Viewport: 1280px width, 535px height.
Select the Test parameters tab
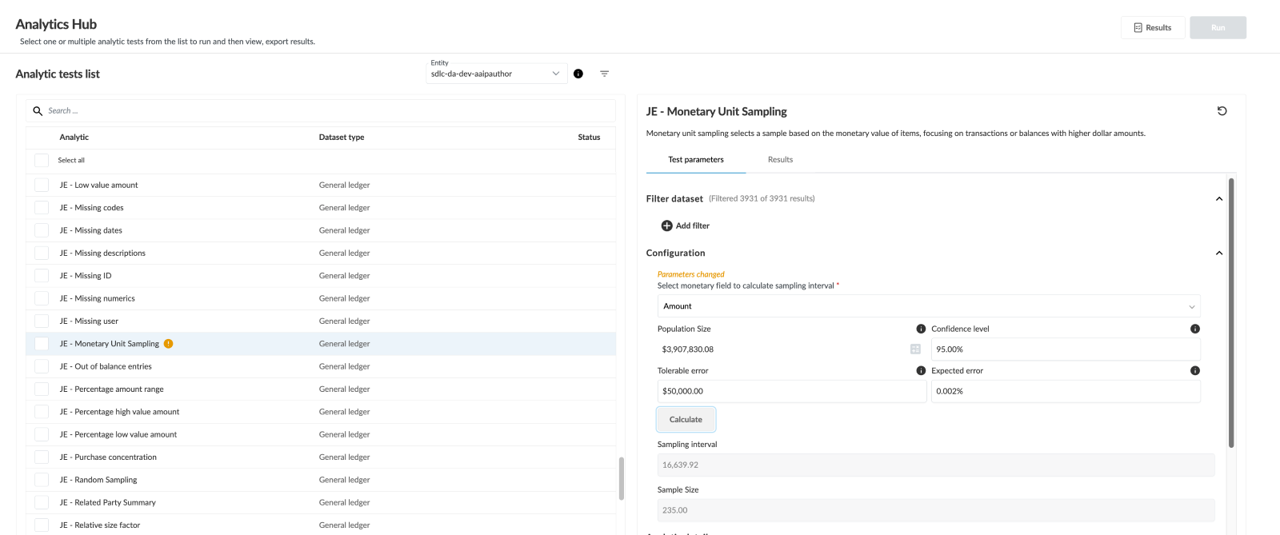(696, 160)
